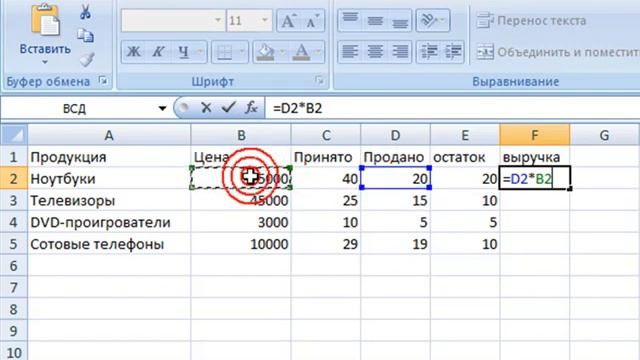Click the price cell 45000

[241, 200]
